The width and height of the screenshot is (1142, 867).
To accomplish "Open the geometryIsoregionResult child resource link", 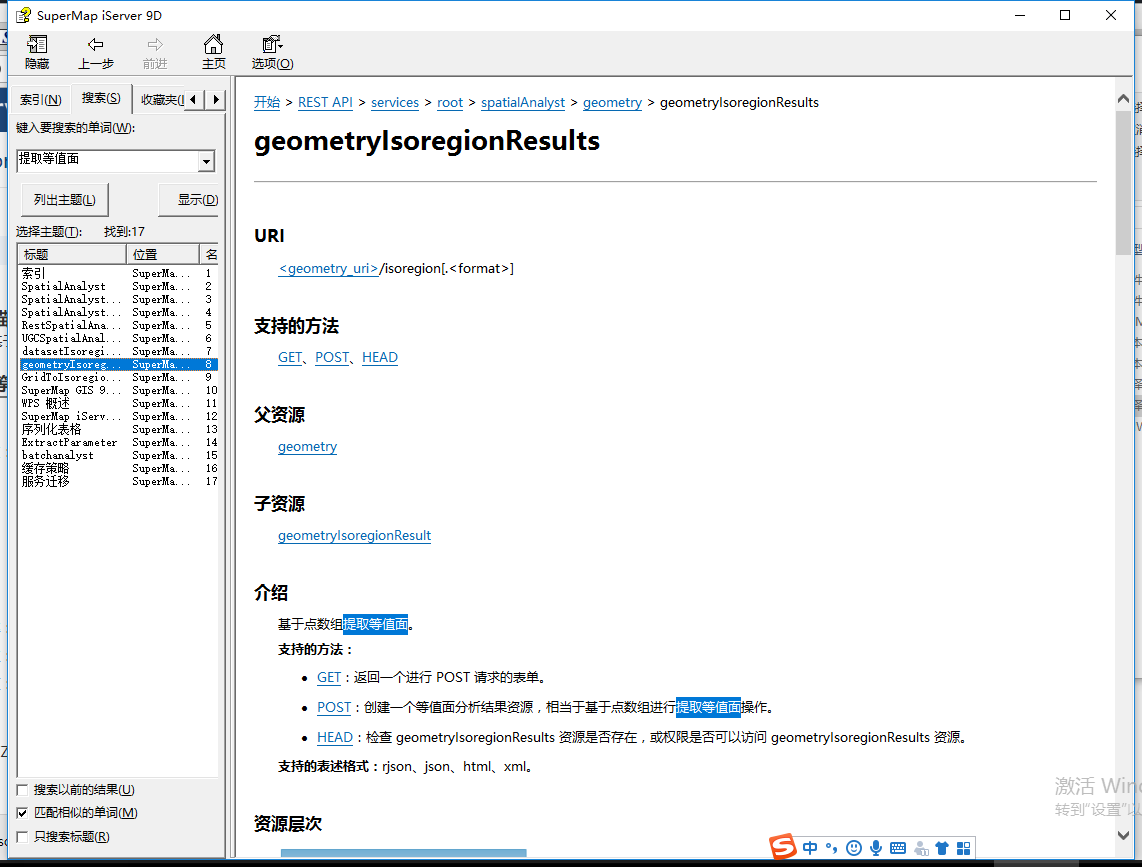I will [355, 536].
